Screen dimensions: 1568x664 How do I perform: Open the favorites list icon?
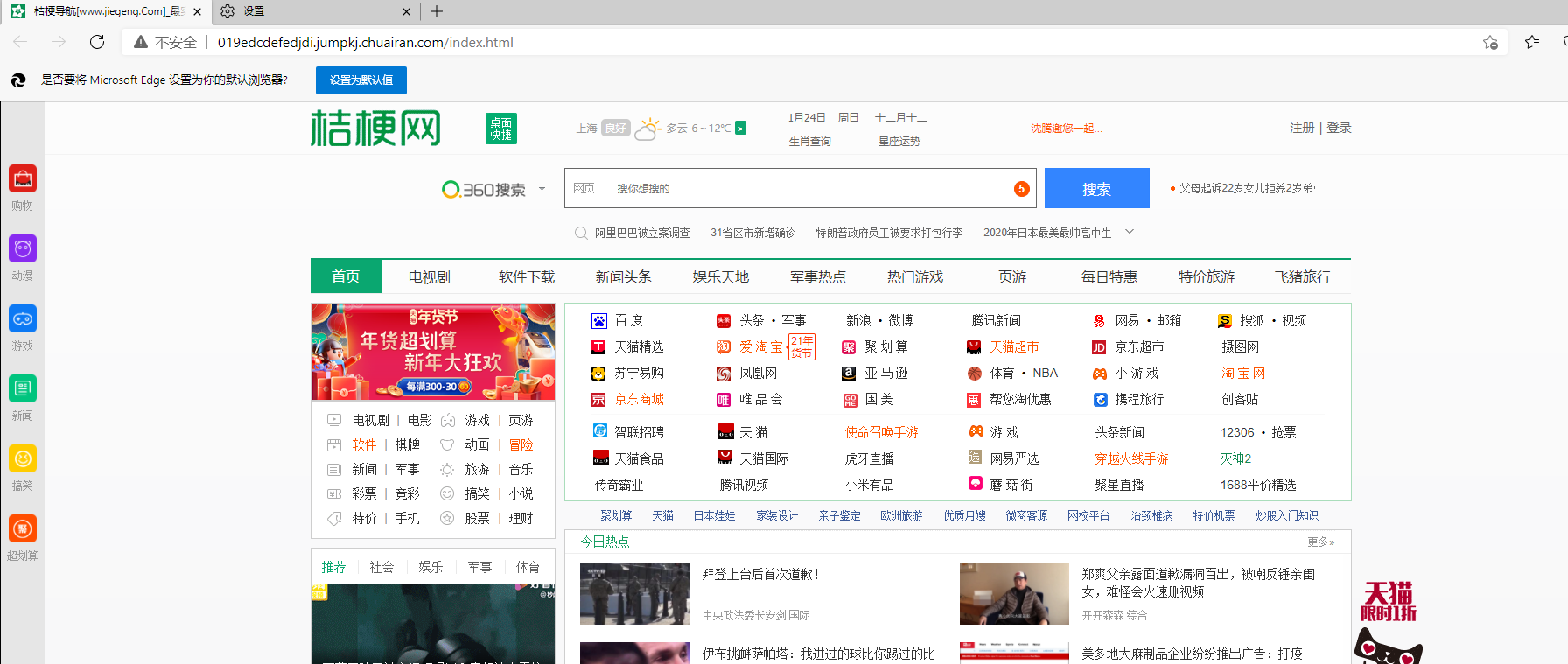click(x=1532, y=42)
